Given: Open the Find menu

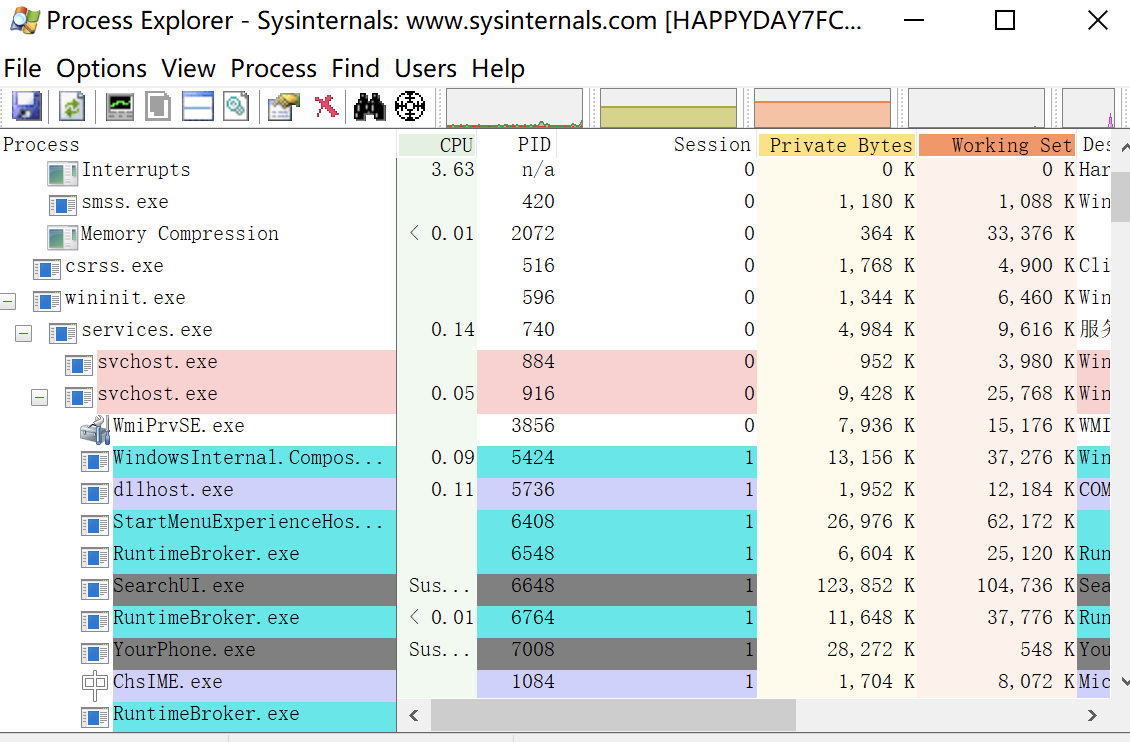Looking at the screenshot, I should click(355, 68).
